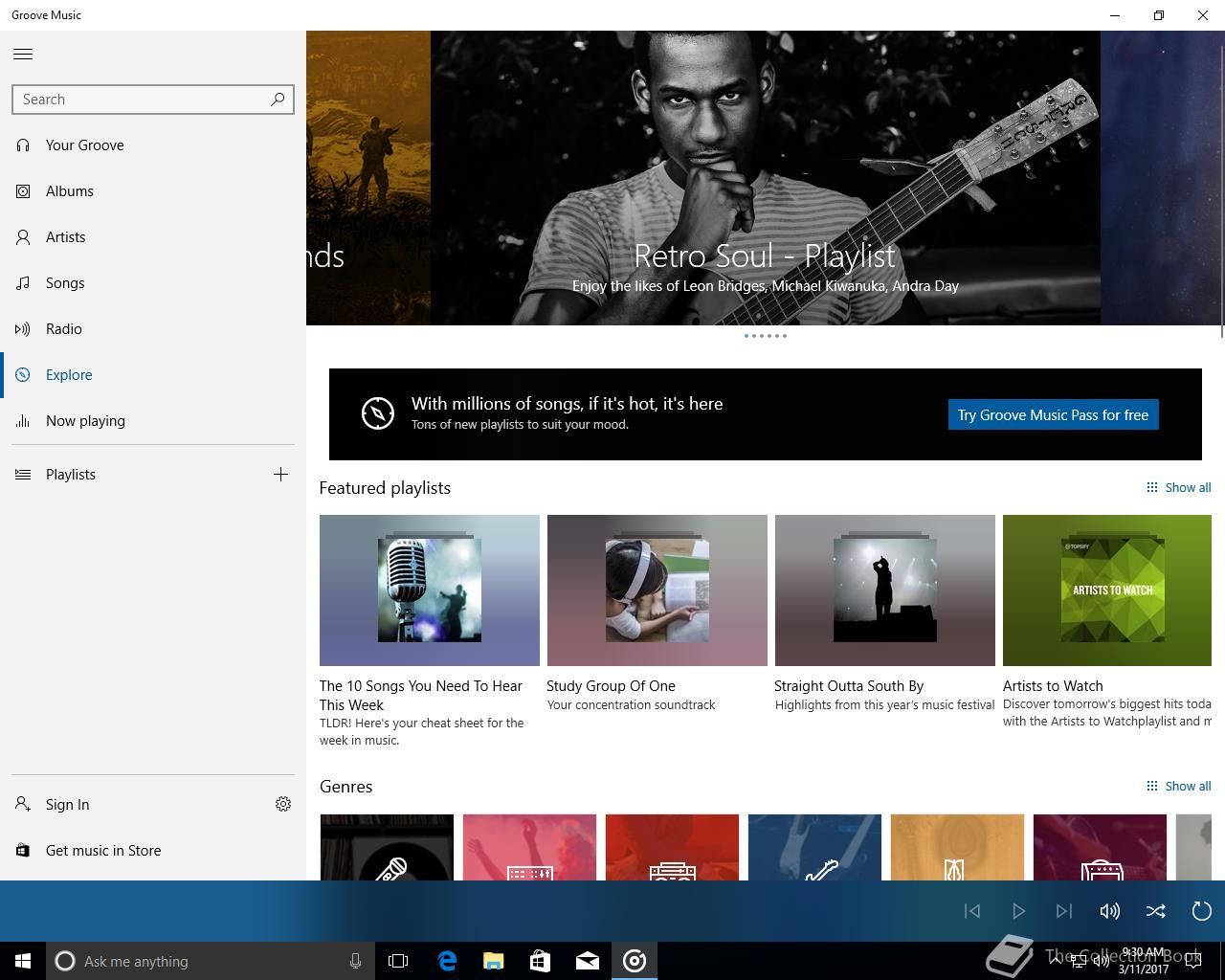Click the Your Groove headphones icon
The image size is (1225, 980).
pos(23,145)
